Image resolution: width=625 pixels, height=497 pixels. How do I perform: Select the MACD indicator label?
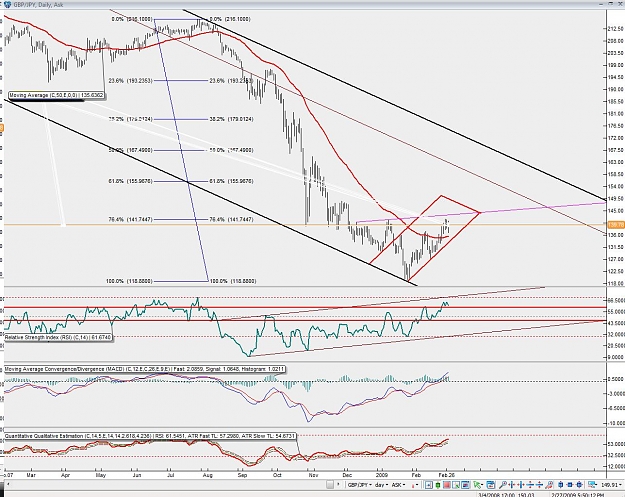click(x=145, y=369)
